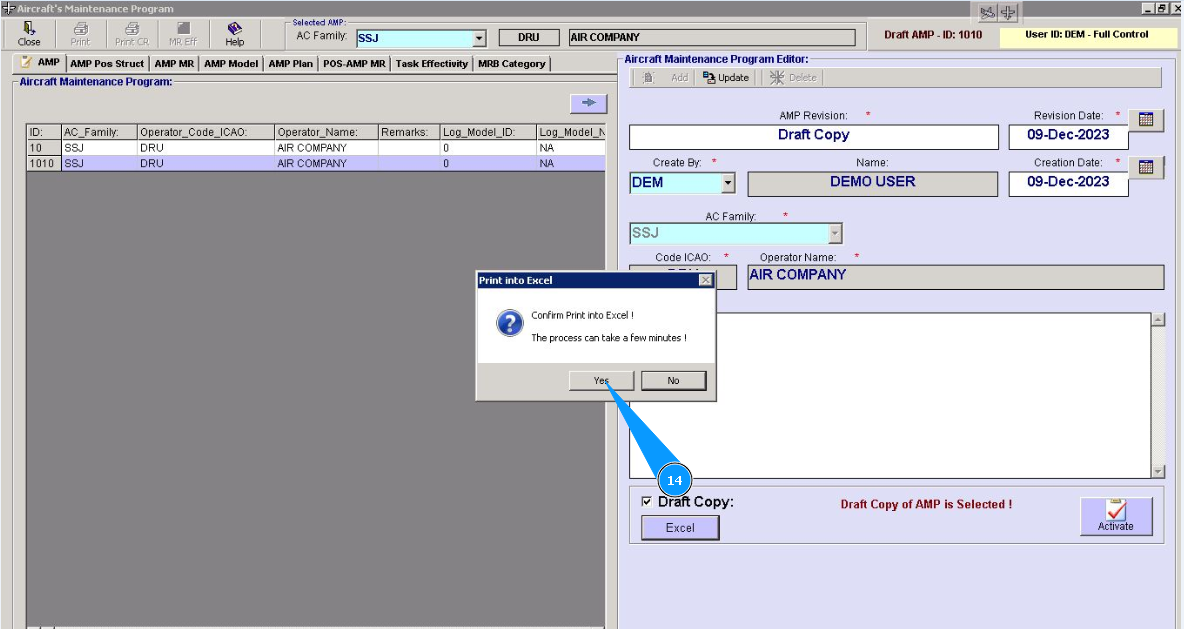1184x629 pixels.
Task: Expand the editor AC Family dropdown
Action: click(835, 233)
